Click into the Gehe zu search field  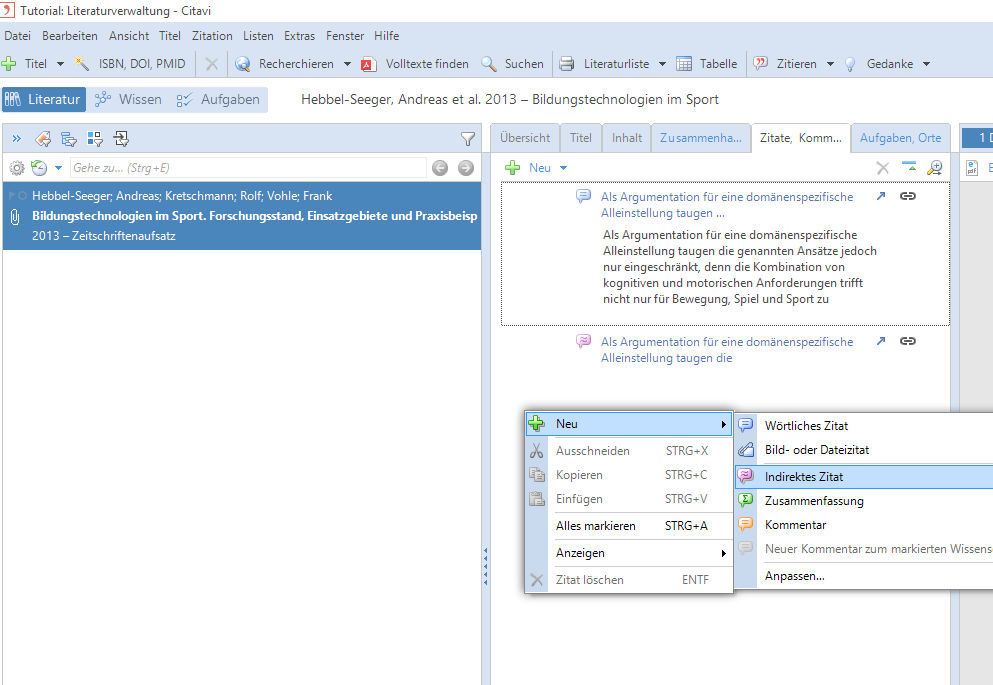click(x=248, y=168)
